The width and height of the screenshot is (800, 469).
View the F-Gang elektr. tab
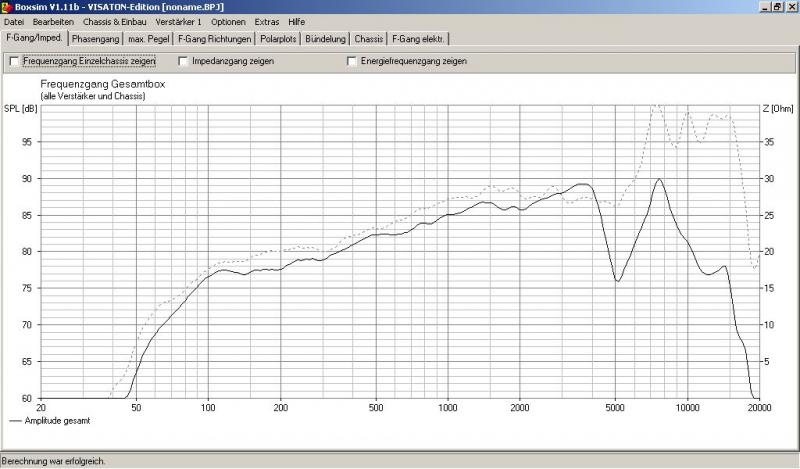419,39
